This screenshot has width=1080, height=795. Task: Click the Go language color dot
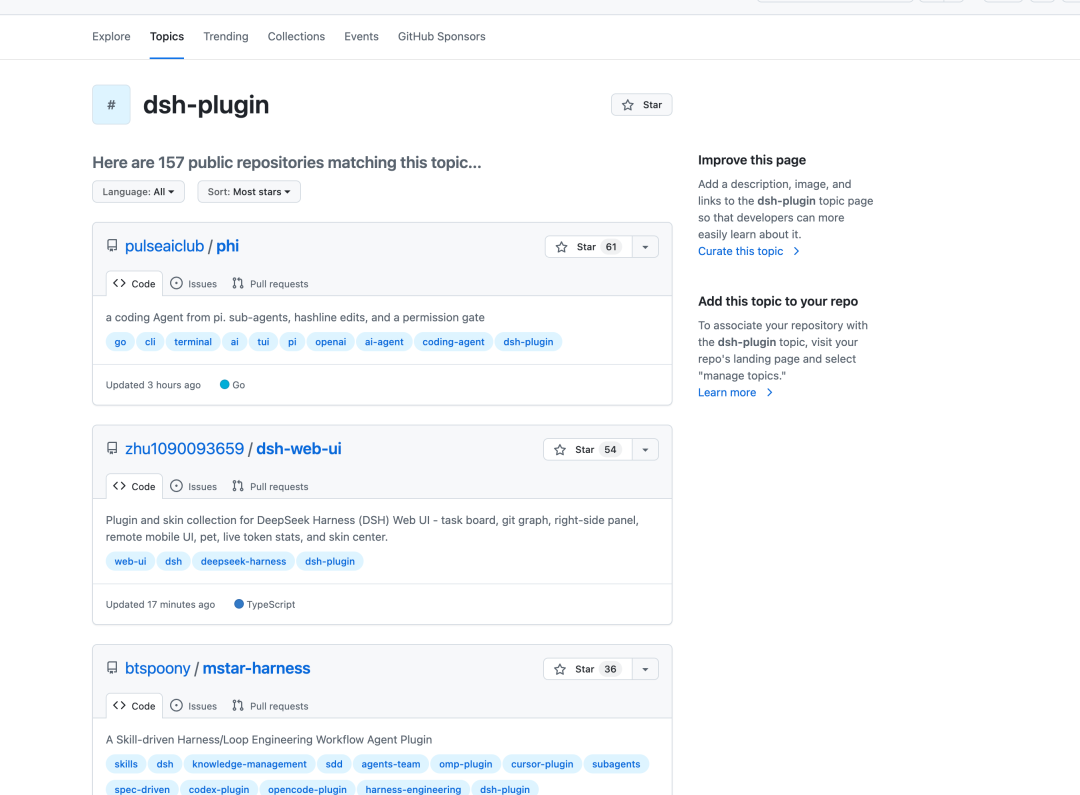pos(225,384)
